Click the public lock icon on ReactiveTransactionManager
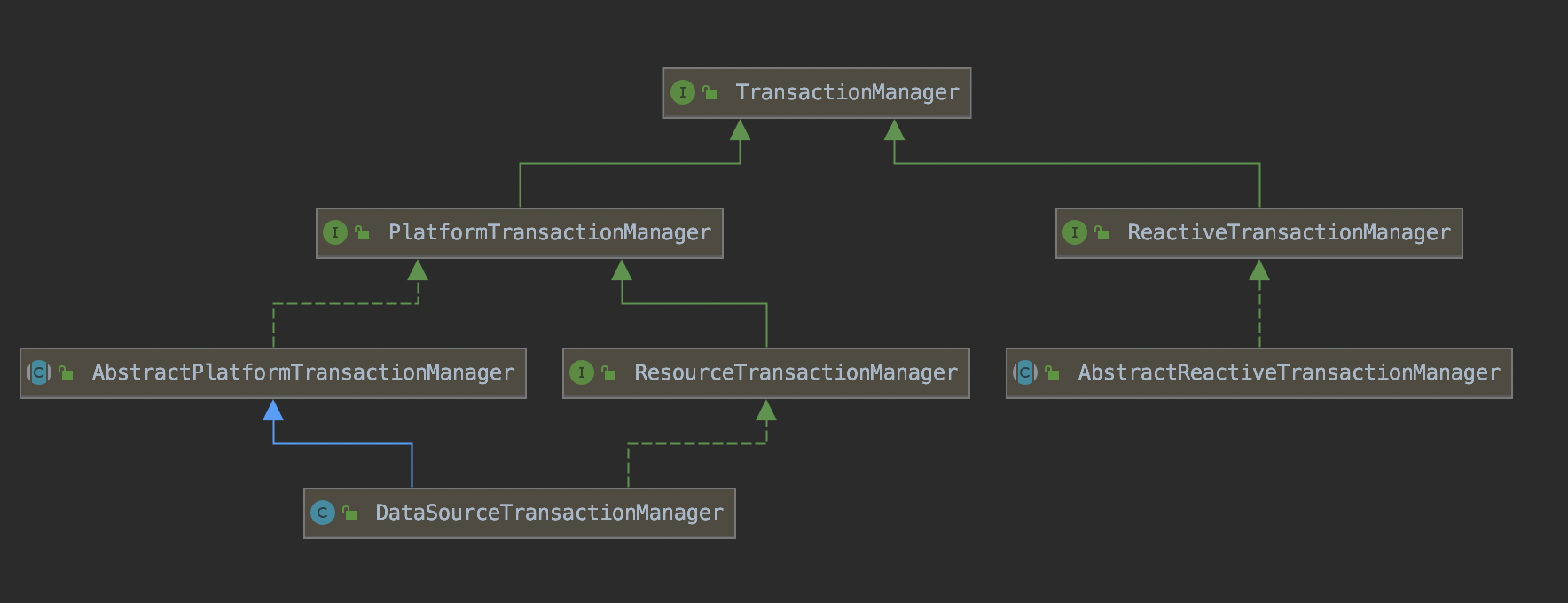 coord(1102,232)
